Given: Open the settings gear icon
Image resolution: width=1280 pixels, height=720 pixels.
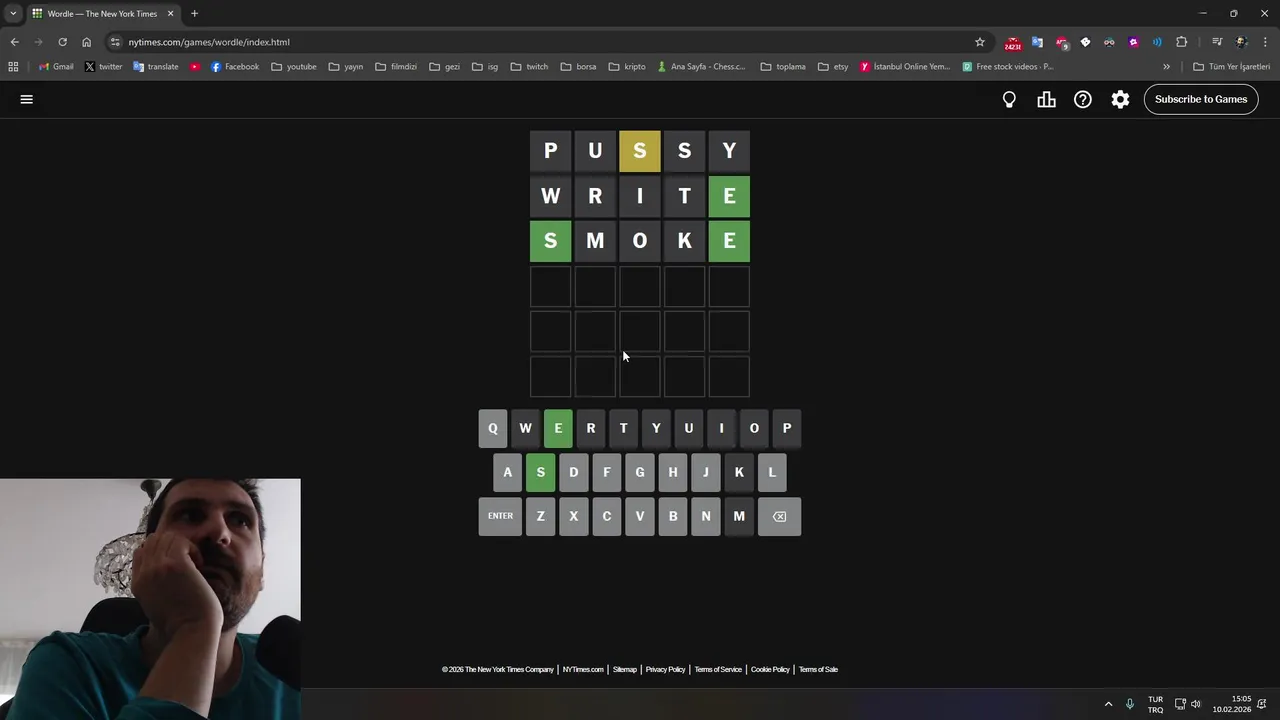Looking at the screenshot, I should coord(1120,99).
